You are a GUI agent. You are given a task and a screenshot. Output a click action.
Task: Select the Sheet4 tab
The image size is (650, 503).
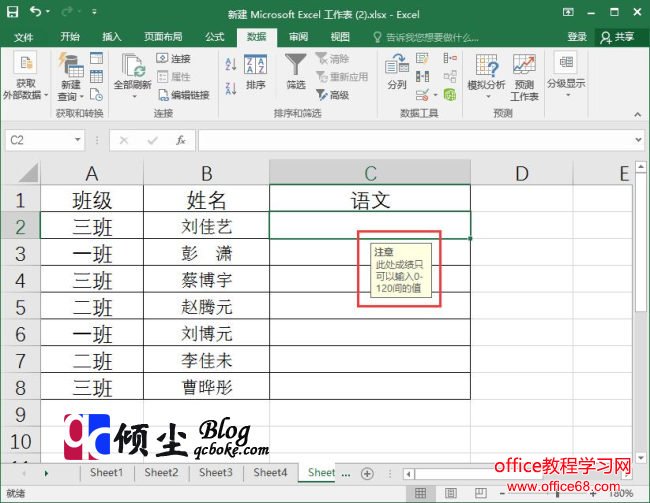point(270,472)
